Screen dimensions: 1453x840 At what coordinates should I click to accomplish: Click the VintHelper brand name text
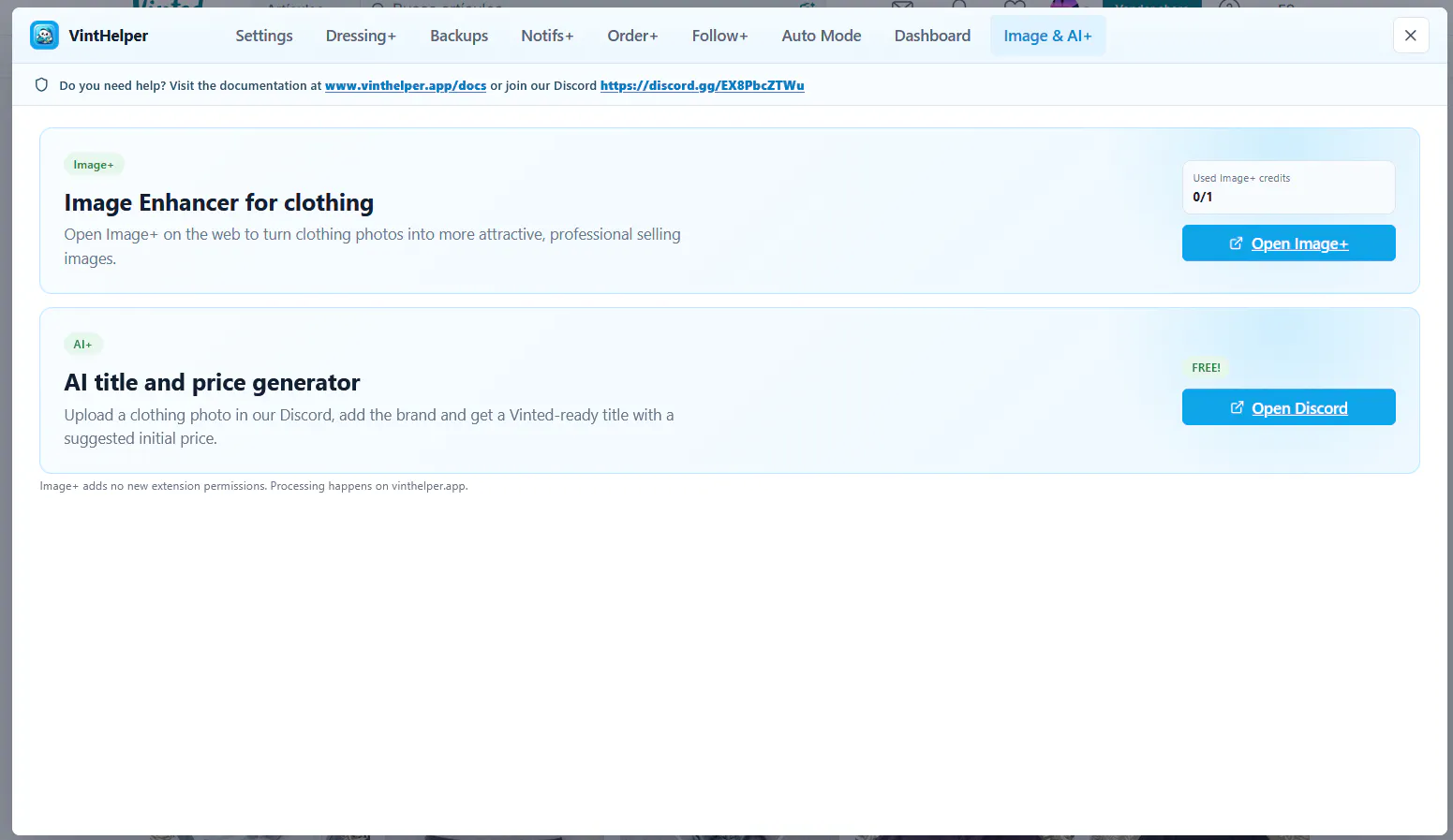coord(109,36)
